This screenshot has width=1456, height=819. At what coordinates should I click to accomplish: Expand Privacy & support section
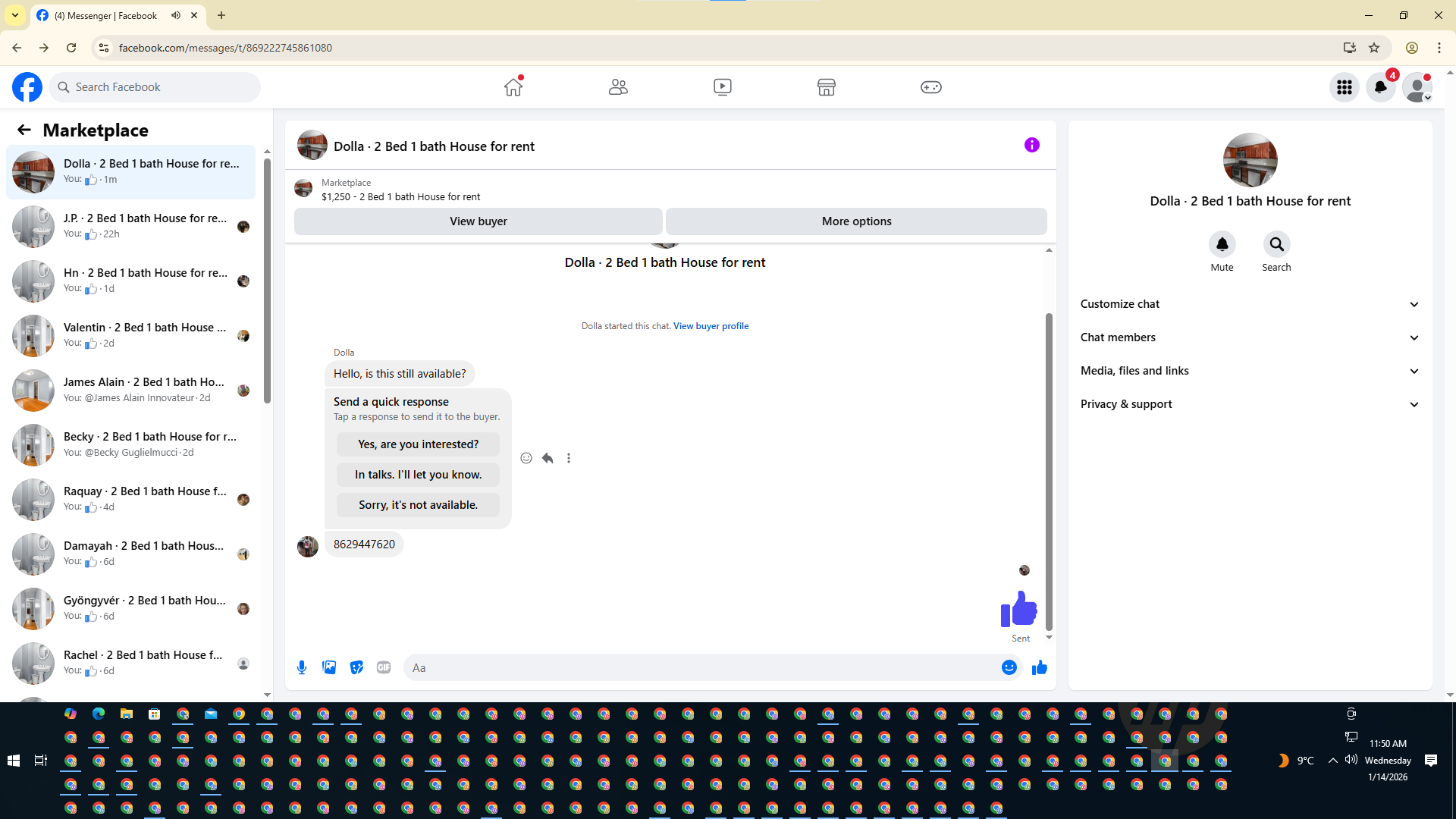[1250, 404]
